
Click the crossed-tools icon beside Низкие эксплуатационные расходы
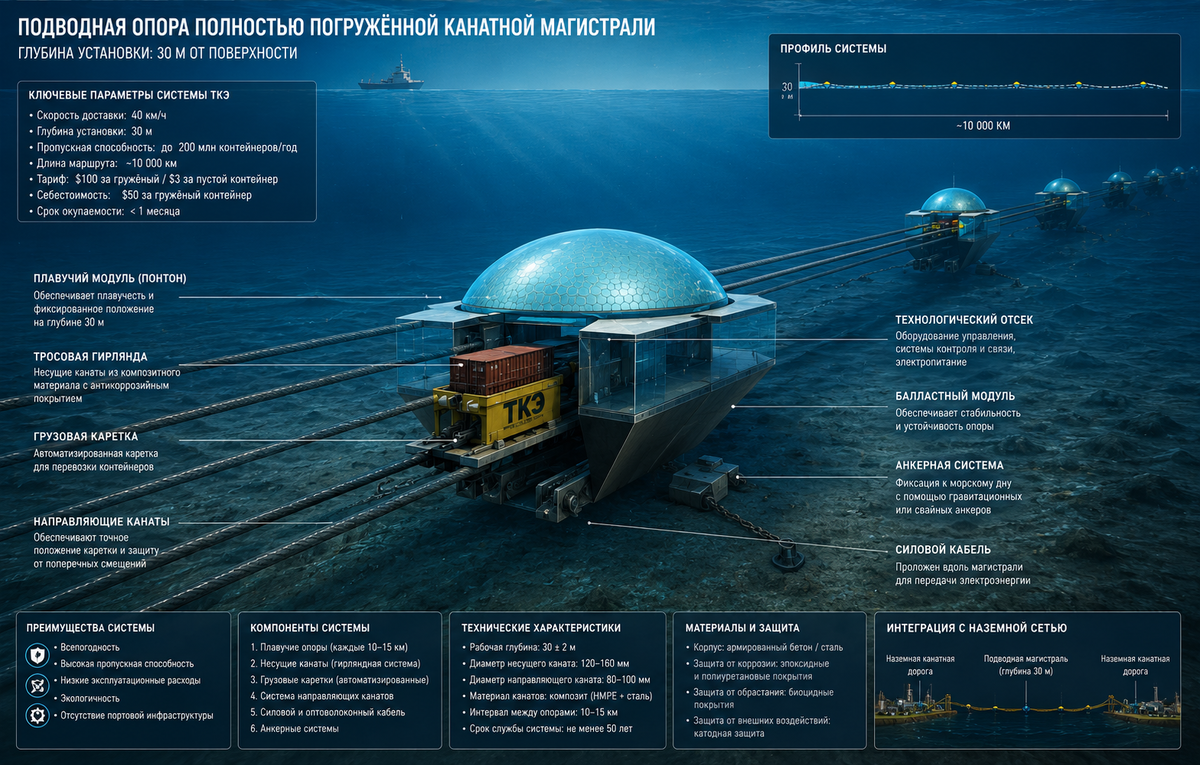click(37, 685)
